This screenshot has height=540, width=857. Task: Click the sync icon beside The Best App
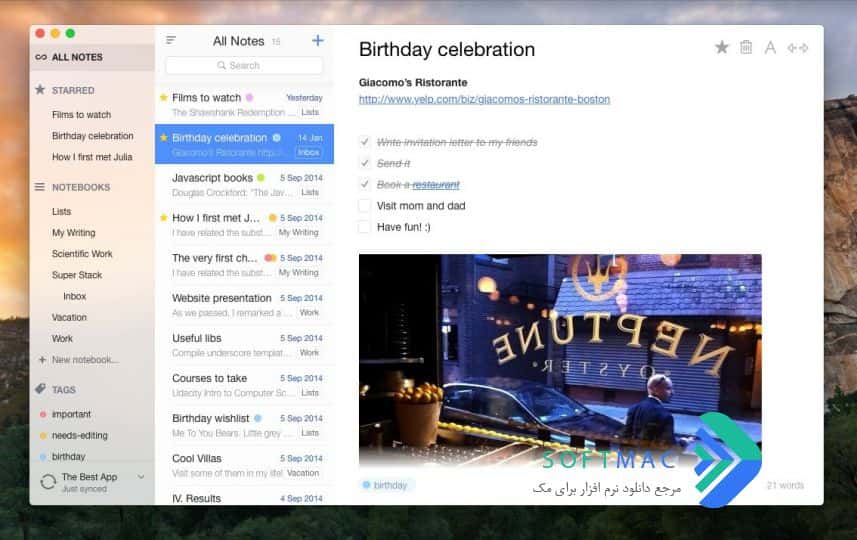[x=48, y=482]
